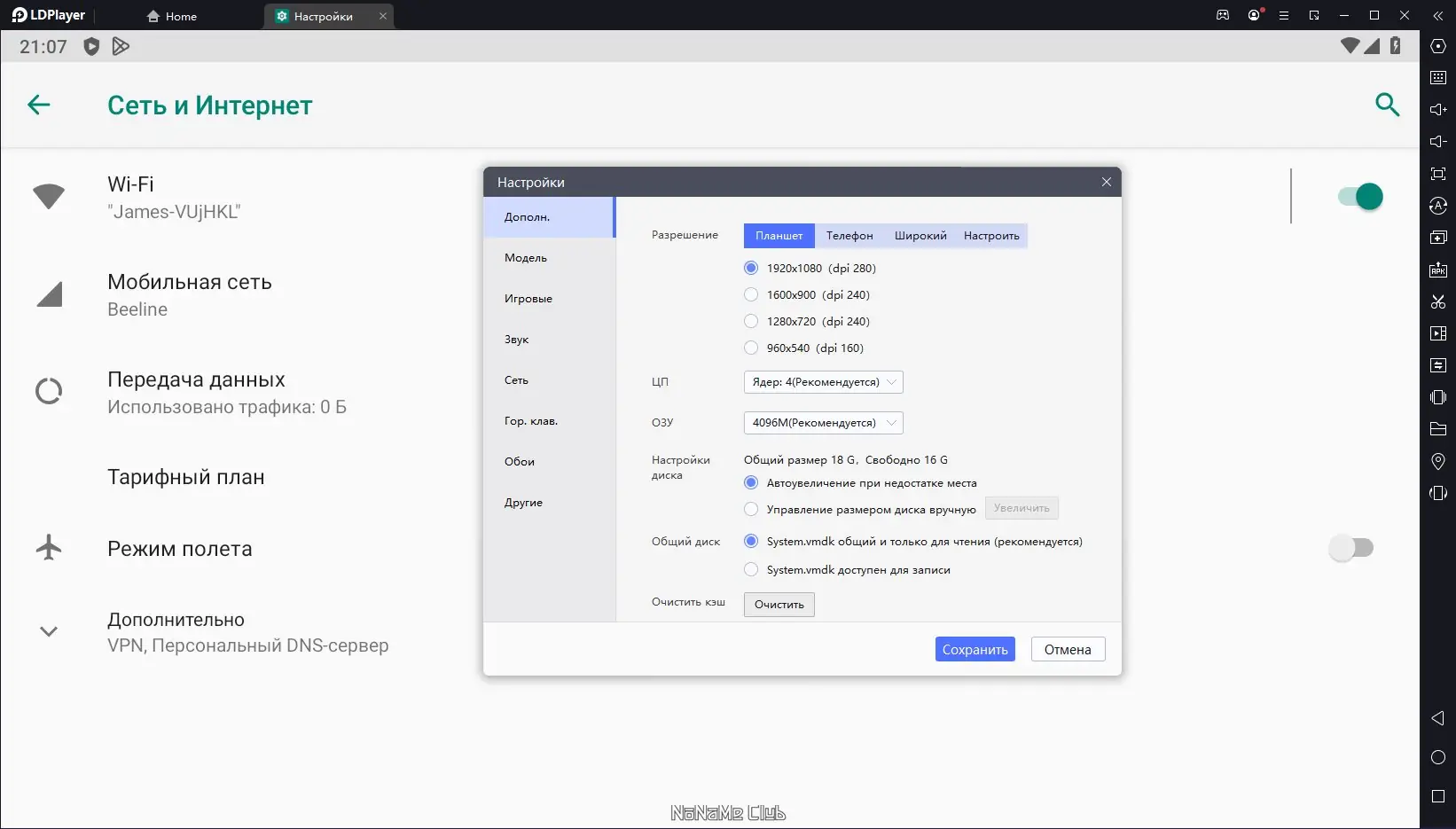Open the Обои settings section
Screen dimensions: 1456x829
[x=549, y=462]
